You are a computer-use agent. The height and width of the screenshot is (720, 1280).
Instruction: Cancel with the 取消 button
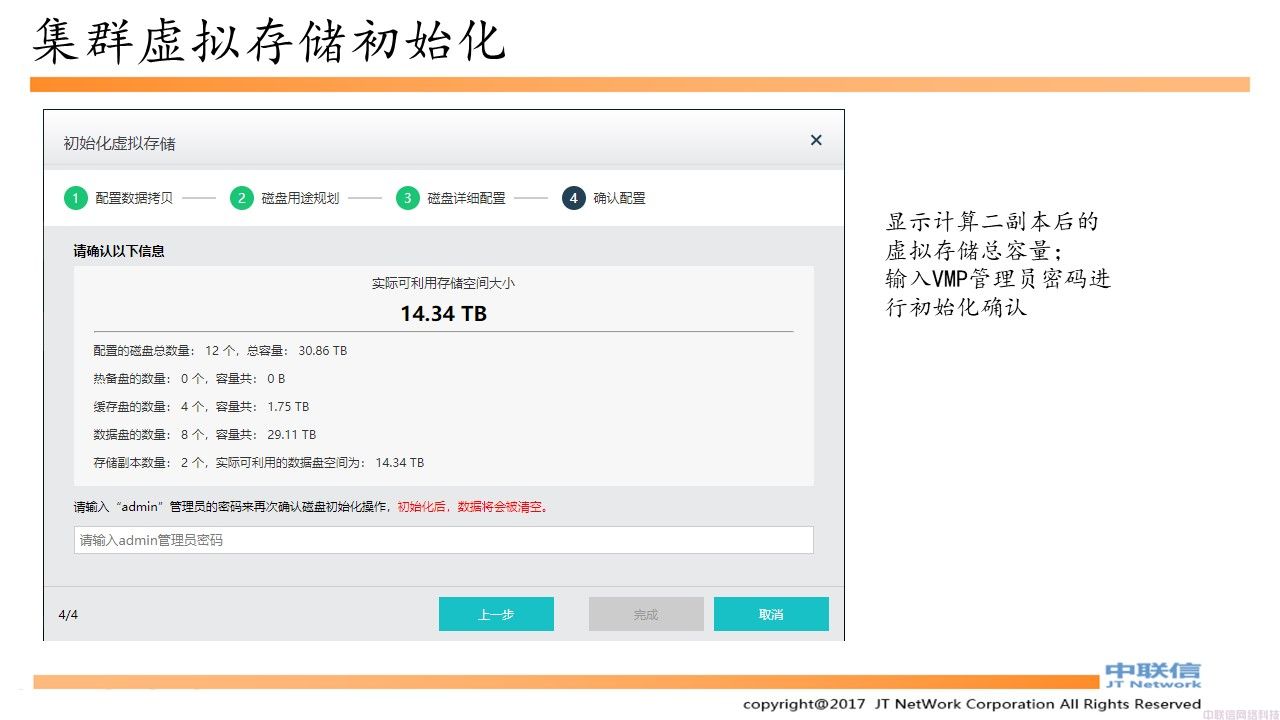coord(771,614)
